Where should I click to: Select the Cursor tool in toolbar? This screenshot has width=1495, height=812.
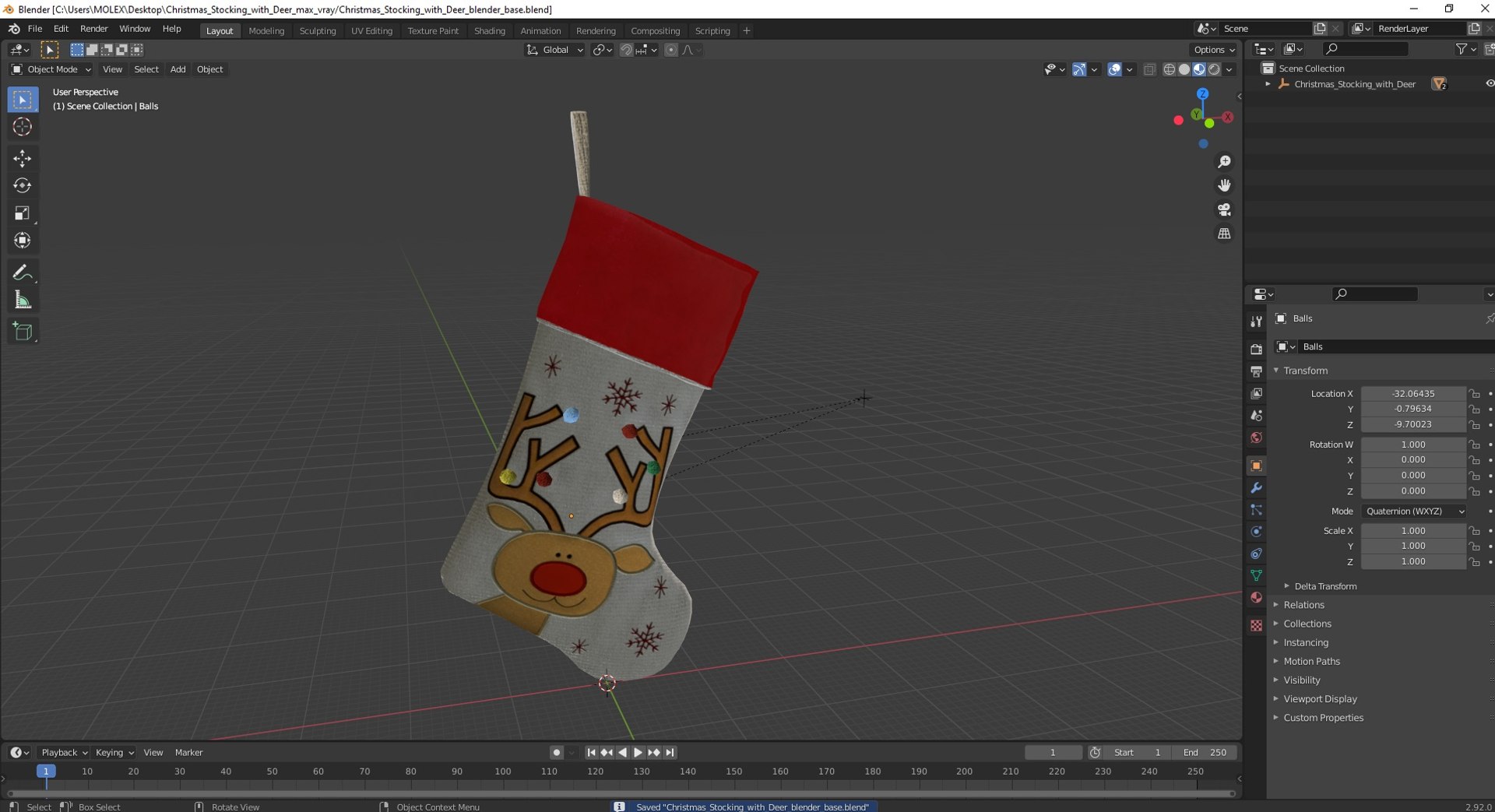point(23,127)
